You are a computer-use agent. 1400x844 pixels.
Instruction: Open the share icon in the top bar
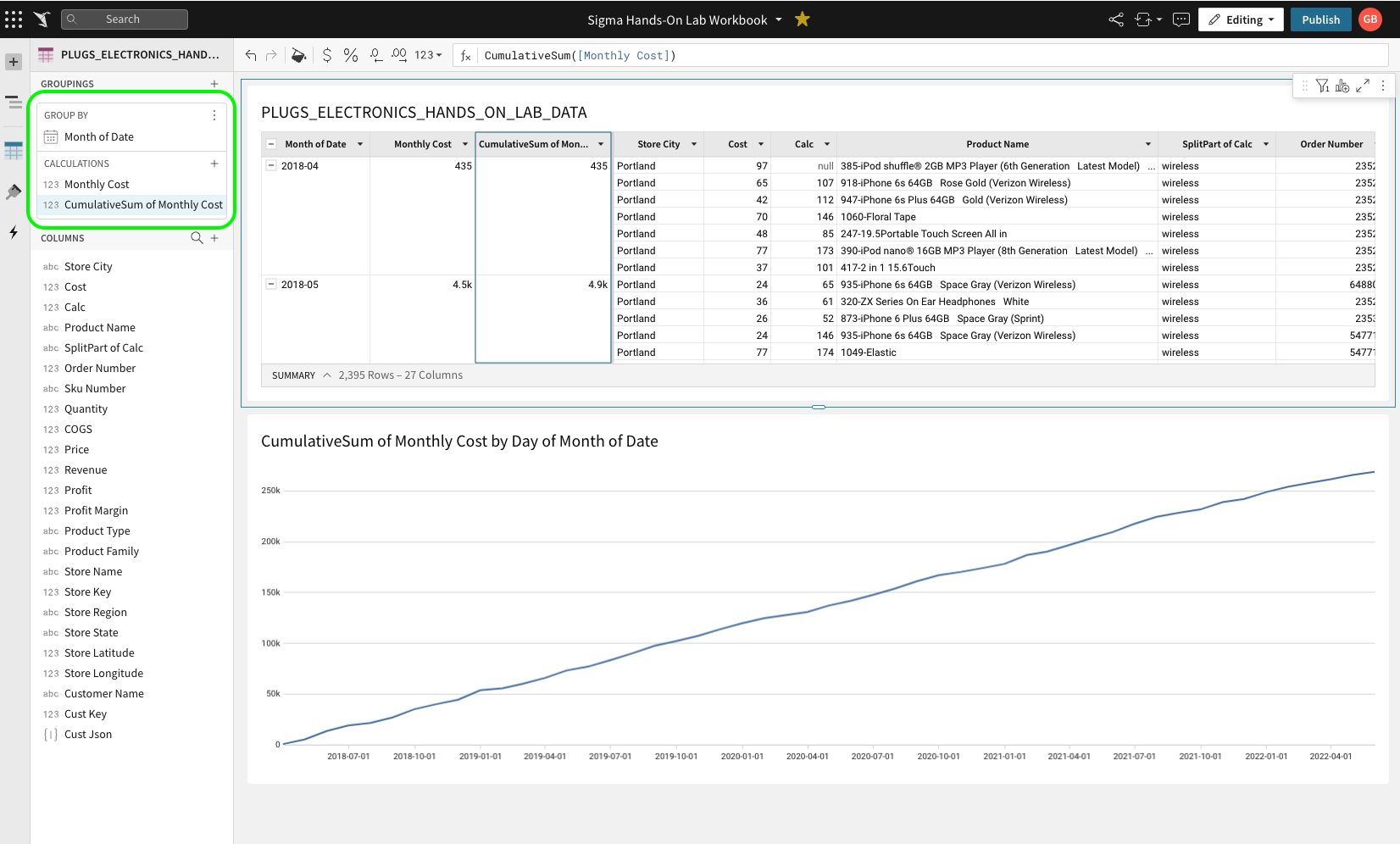(1116, 19)
